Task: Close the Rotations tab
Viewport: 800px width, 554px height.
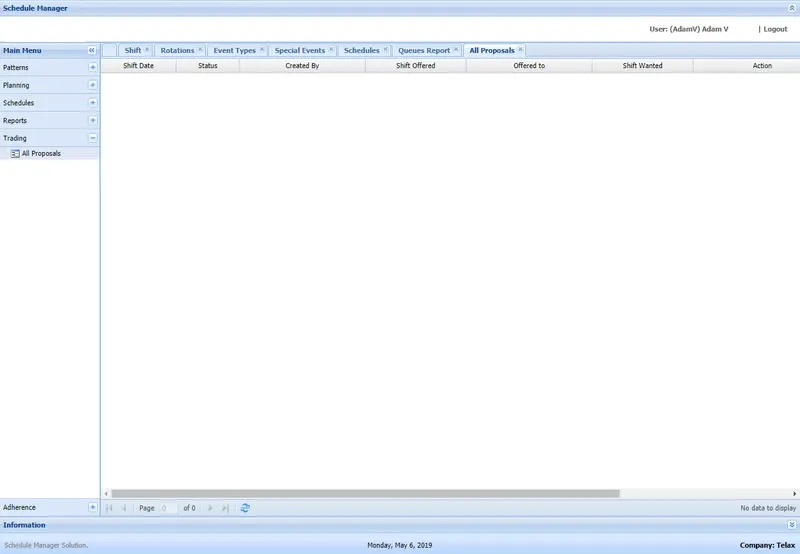Action: pos(200,49)
